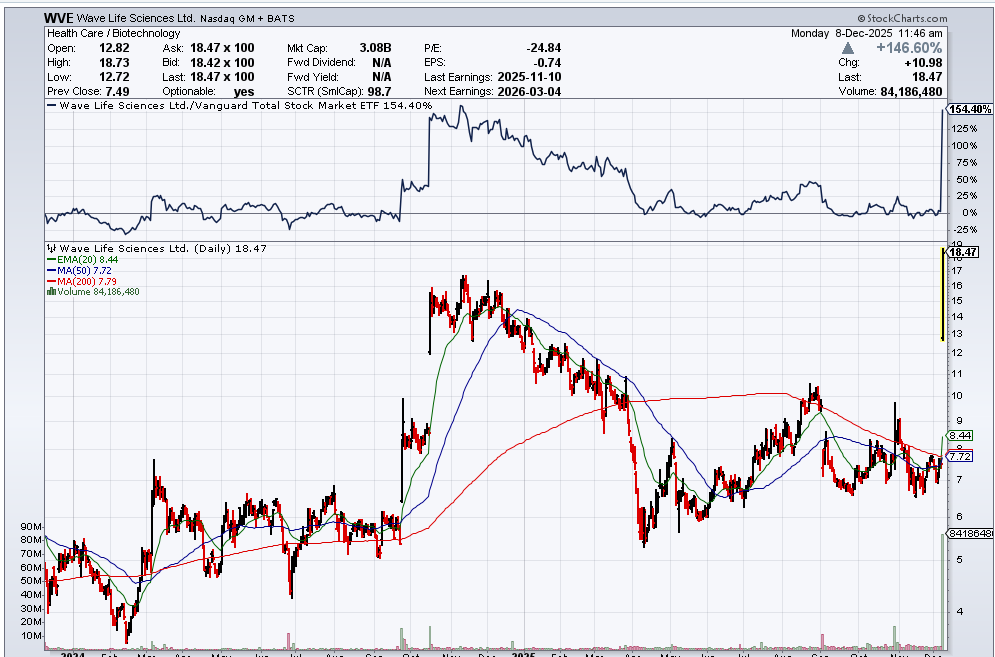Click the 125% ratio axis label
This screenshot has width=995, height=657.
[965, 128]
